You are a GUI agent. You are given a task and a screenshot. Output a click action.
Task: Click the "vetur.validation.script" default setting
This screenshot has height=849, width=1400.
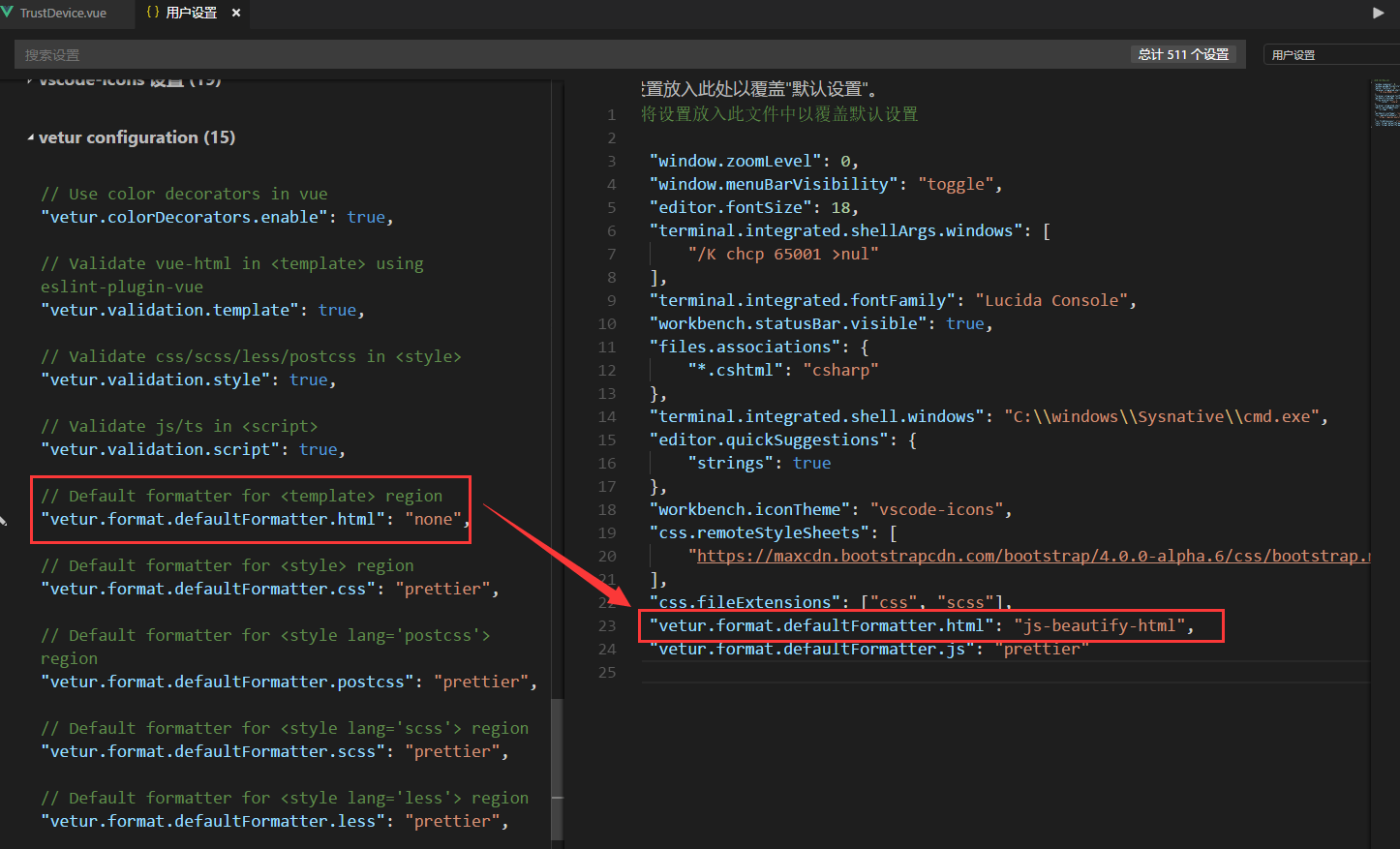tap(193, 449)
